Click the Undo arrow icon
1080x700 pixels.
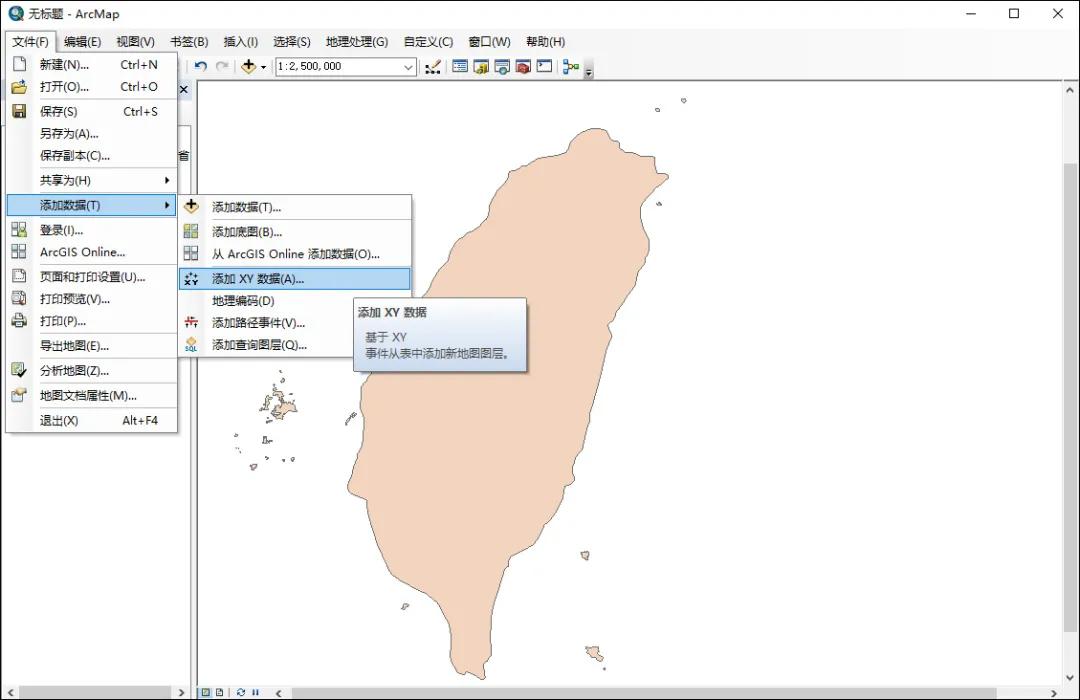(202, 67)
